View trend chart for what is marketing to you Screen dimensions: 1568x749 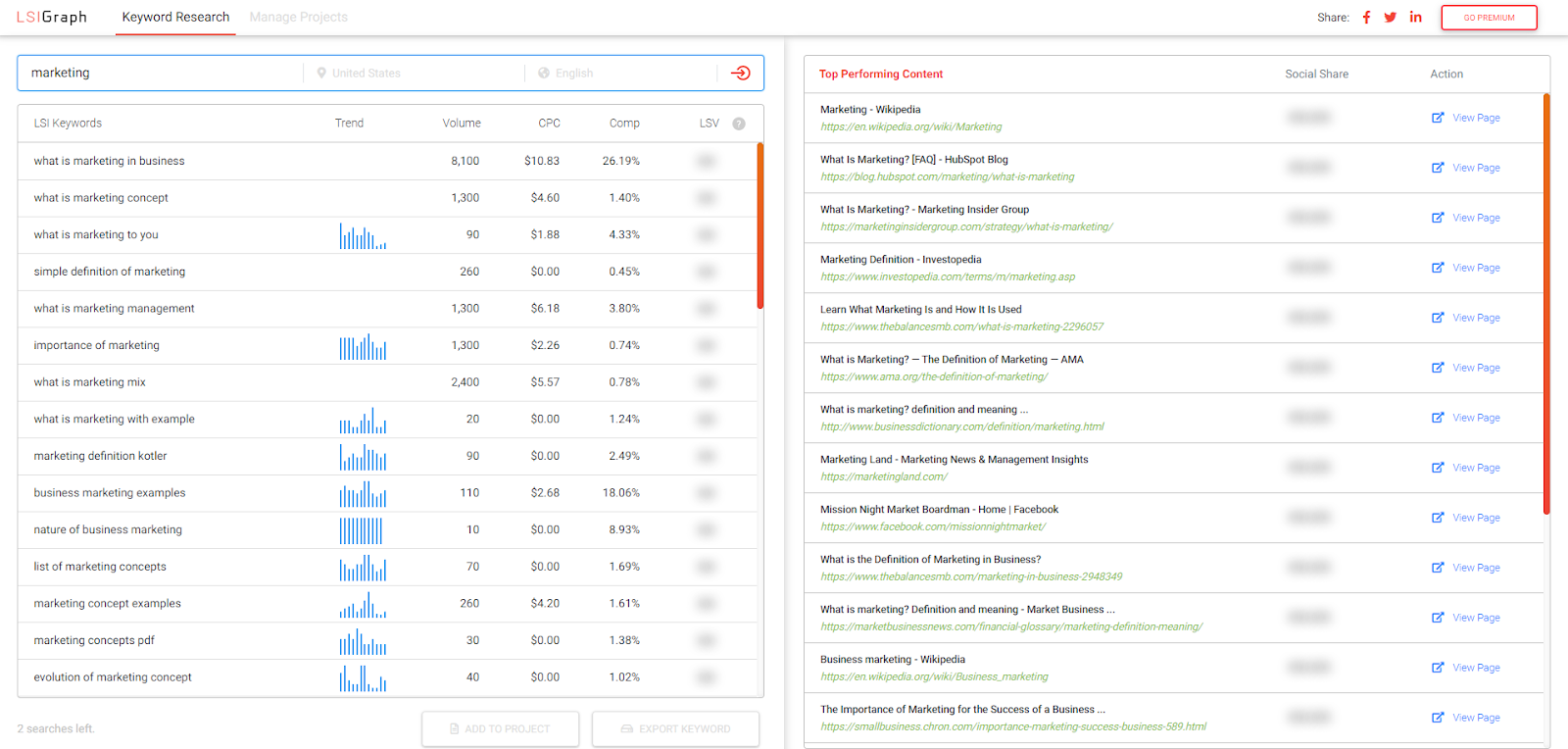click(363, 236)
